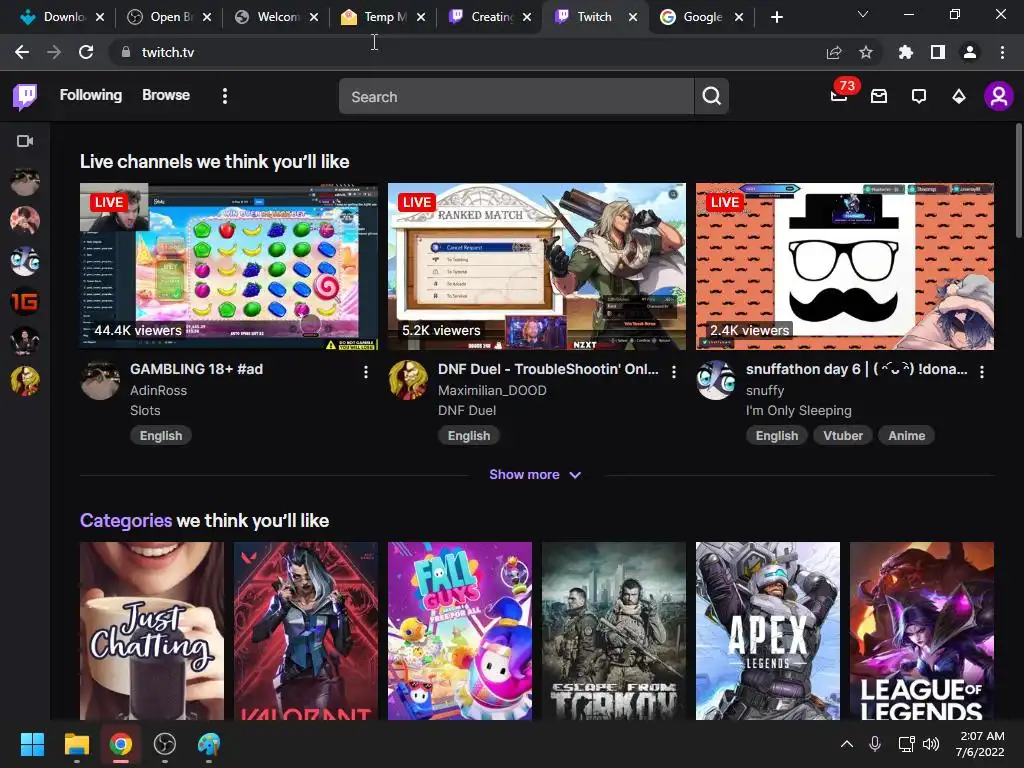Click I'm Only Sleeping category link
This screenshot has height=768, width=1024.
point(799,411)
